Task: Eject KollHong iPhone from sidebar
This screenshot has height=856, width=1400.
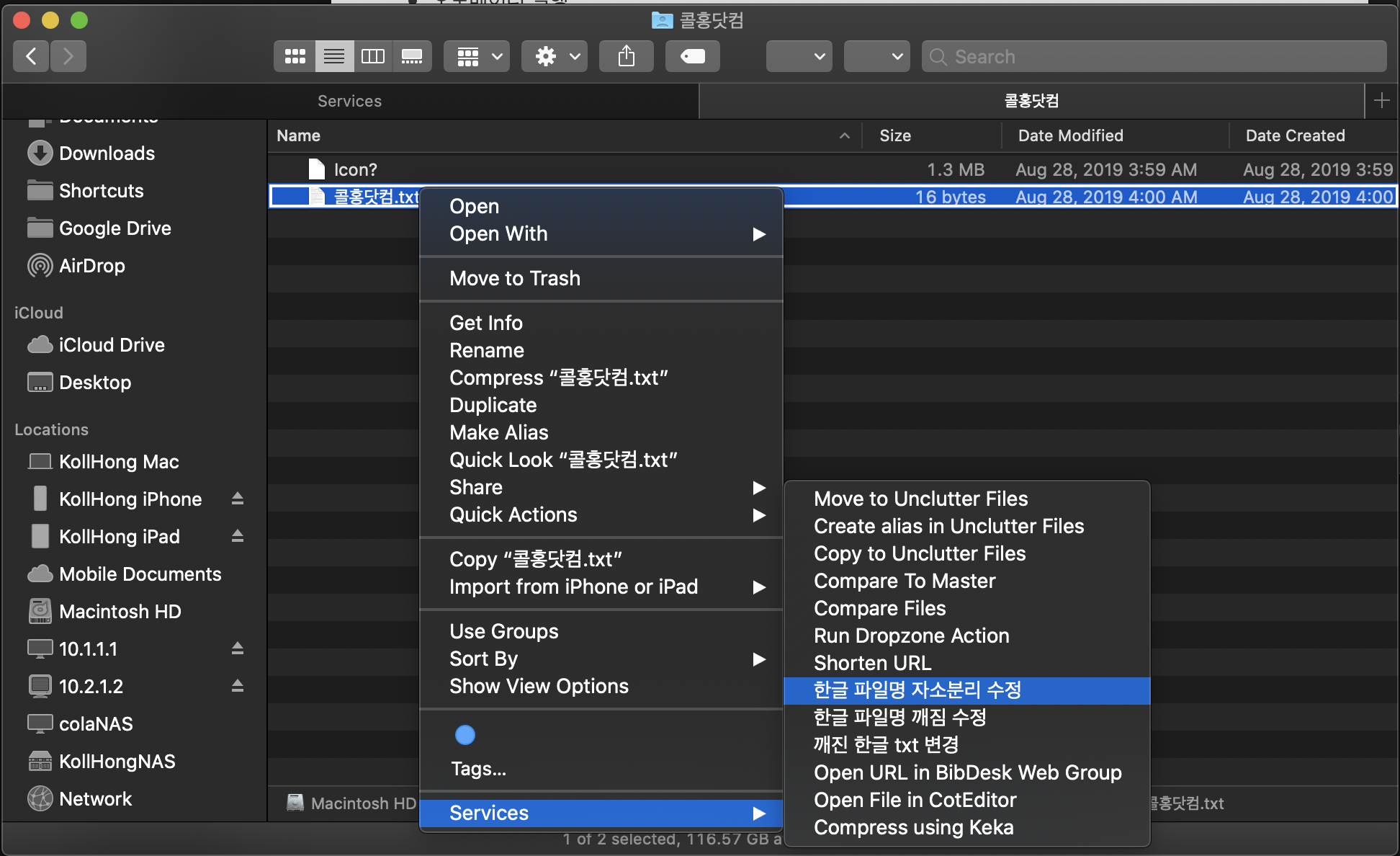Action: [x=238, y=499]
